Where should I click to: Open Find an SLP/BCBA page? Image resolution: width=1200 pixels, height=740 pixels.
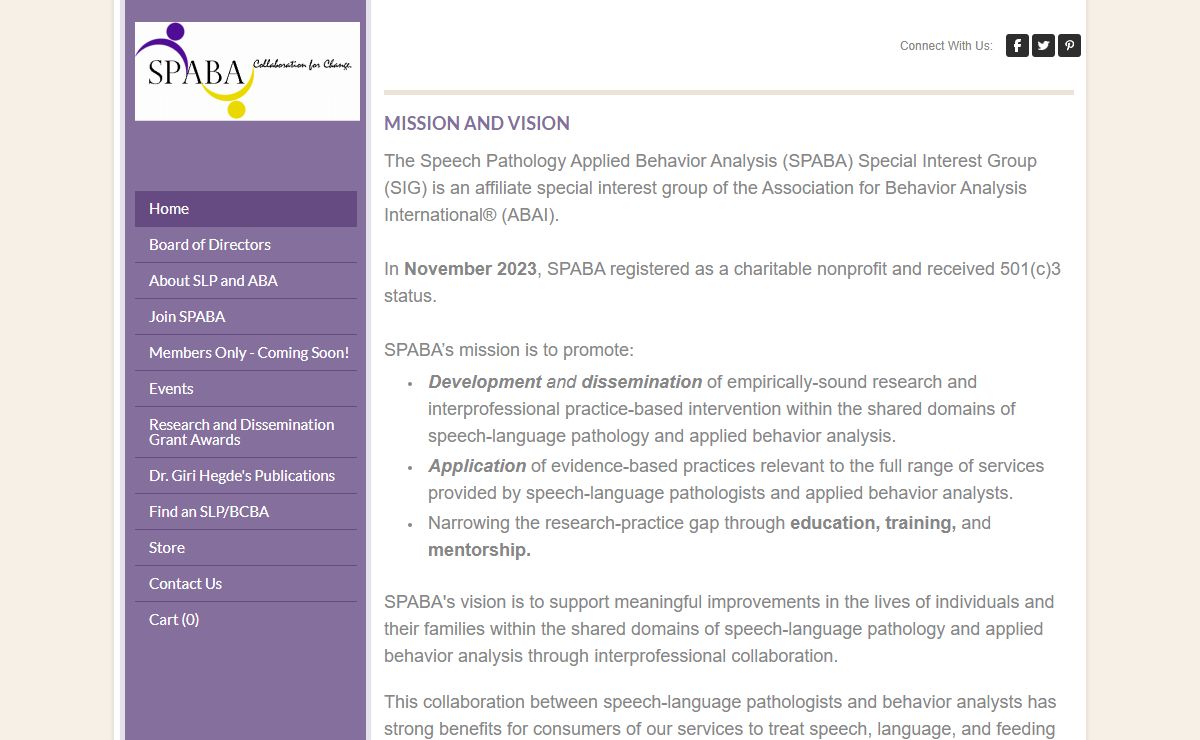pyautogui.click(x=246, y=512)
